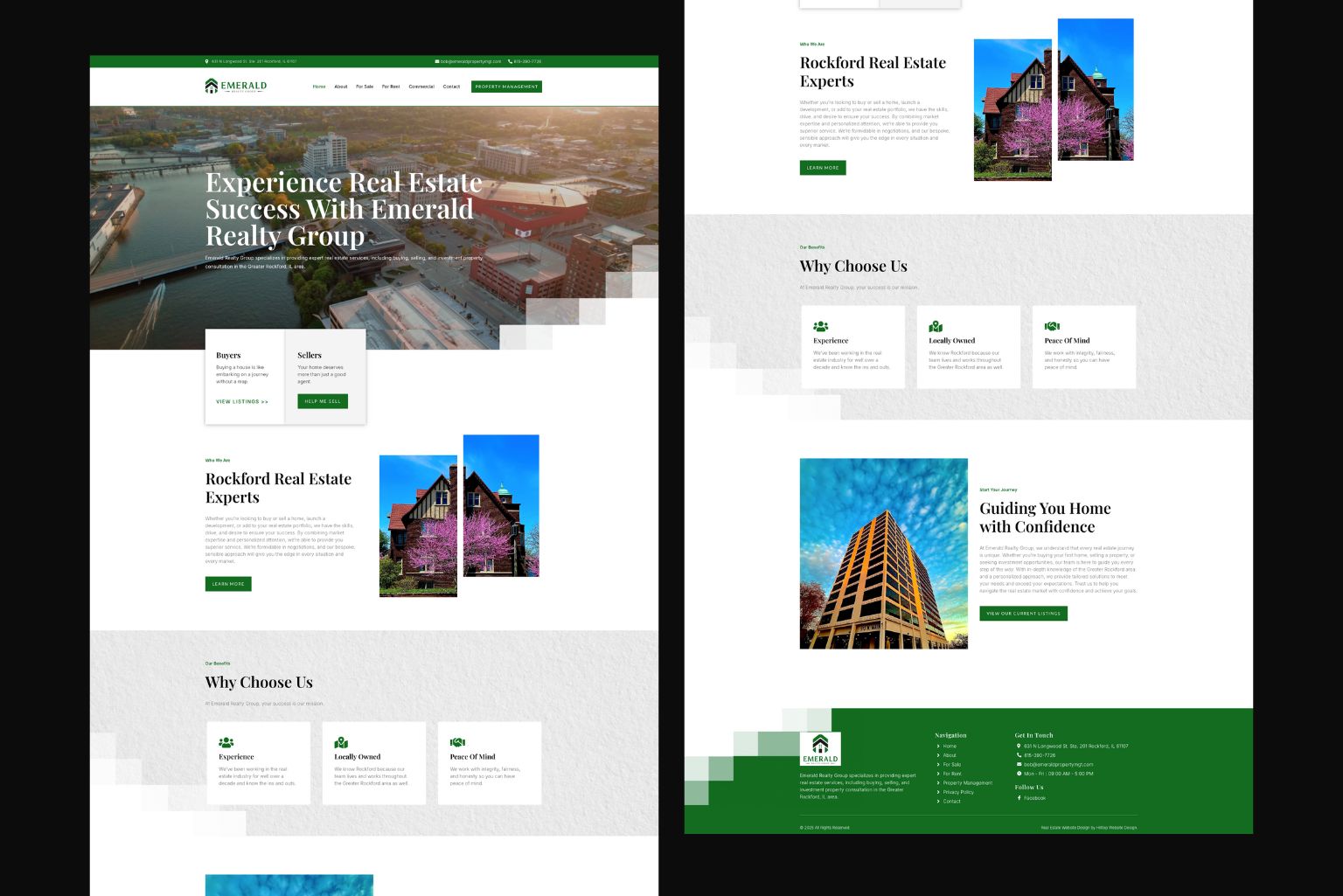Click the hero headline Experience Real Estate Success

click(344, 209)
